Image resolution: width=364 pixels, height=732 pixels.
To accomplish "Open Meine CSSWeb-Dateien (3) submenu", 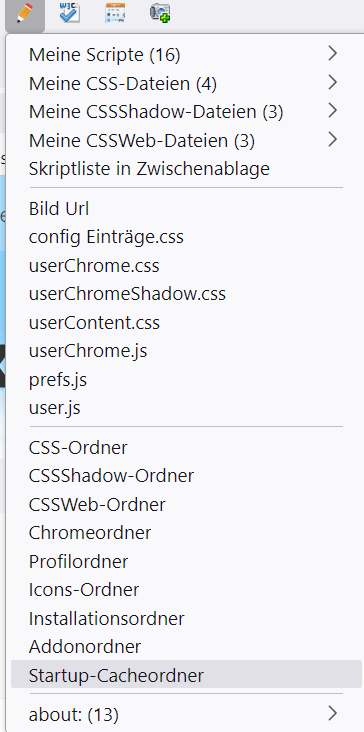I will (186, 141).
